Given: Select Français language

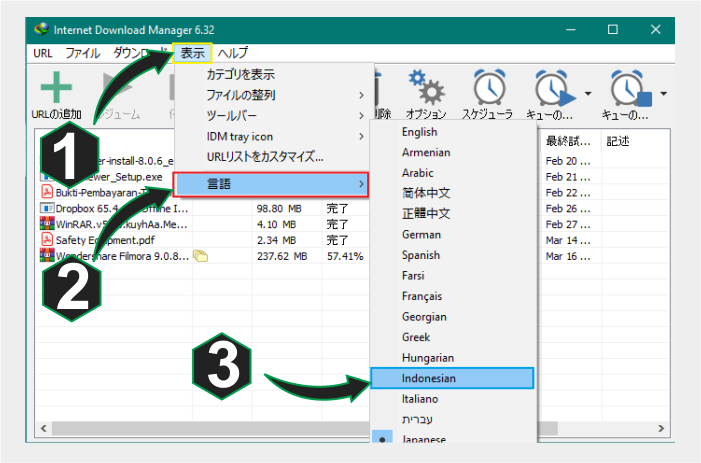Looking at the screenshot, I should tap(453, 296).
